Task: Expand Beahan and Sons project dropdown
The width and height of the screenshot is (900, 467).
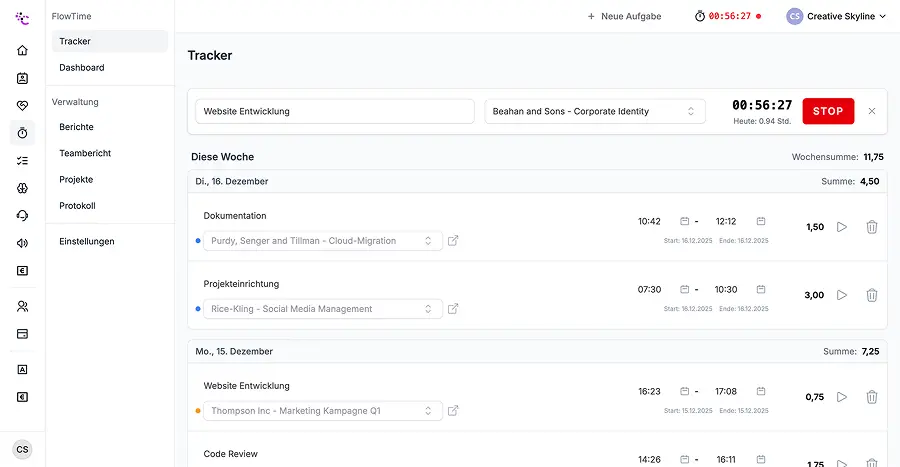Action: coord(595,112)
